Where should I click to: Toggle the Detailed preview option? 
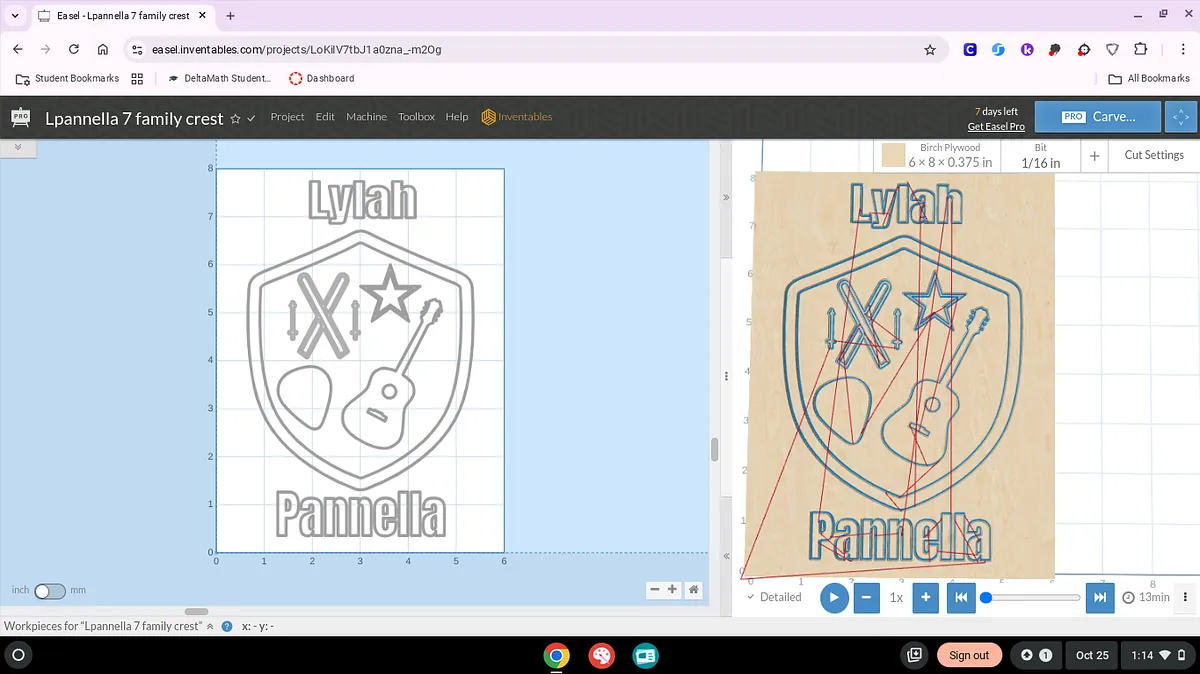774,597
